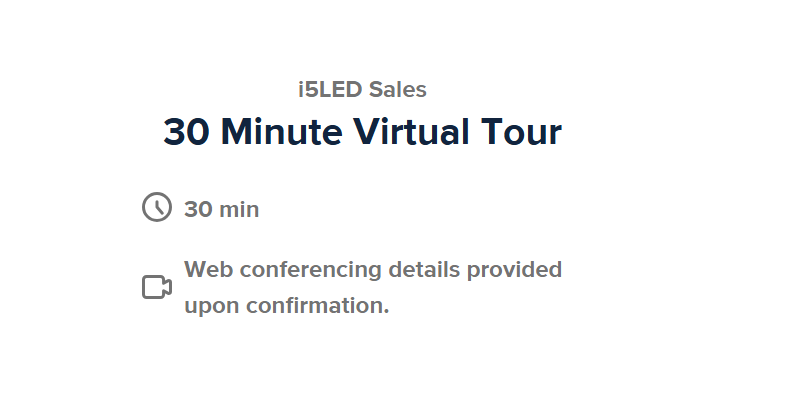
Task: Click the video camera conferencing icon
Action: pyautogui.click(x=157, y=287)
